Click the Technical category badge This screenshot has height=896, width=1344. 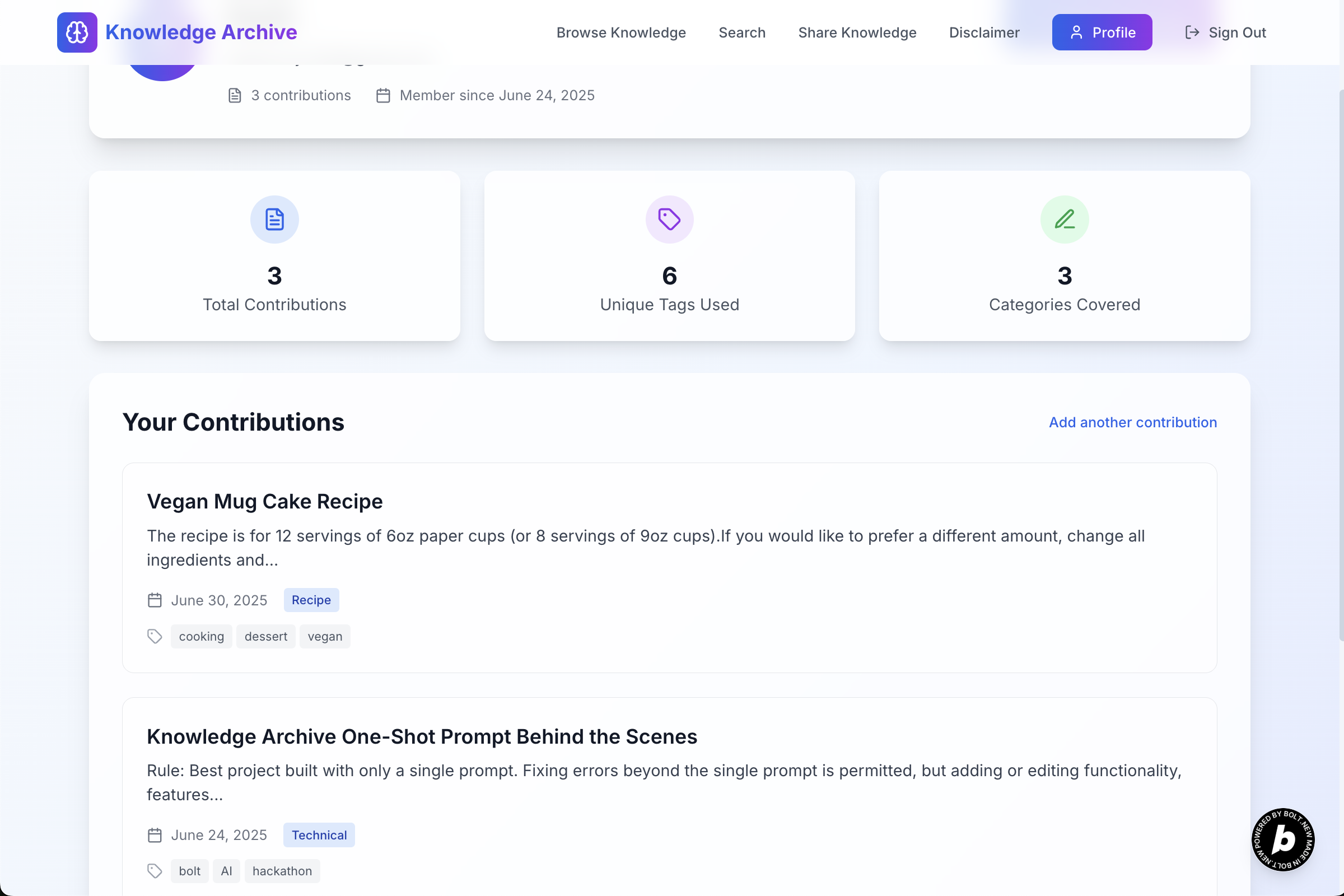tap(319, 835)
